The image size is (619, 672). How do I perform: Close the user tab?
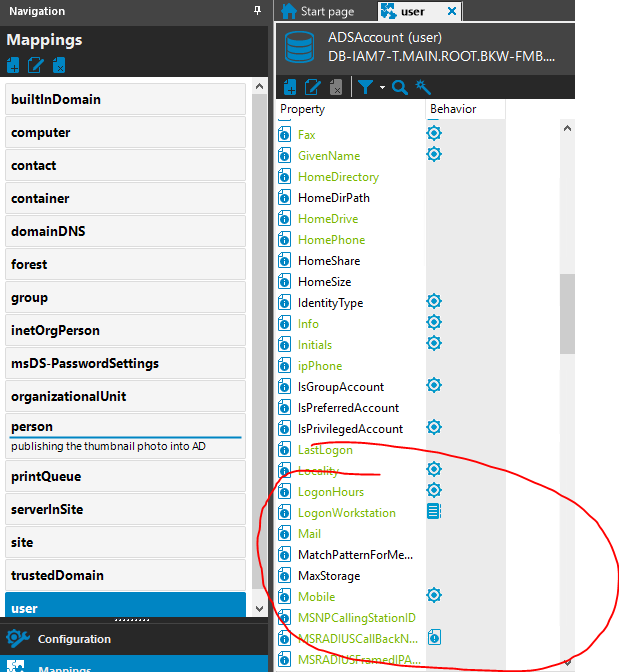coord(452,11)
